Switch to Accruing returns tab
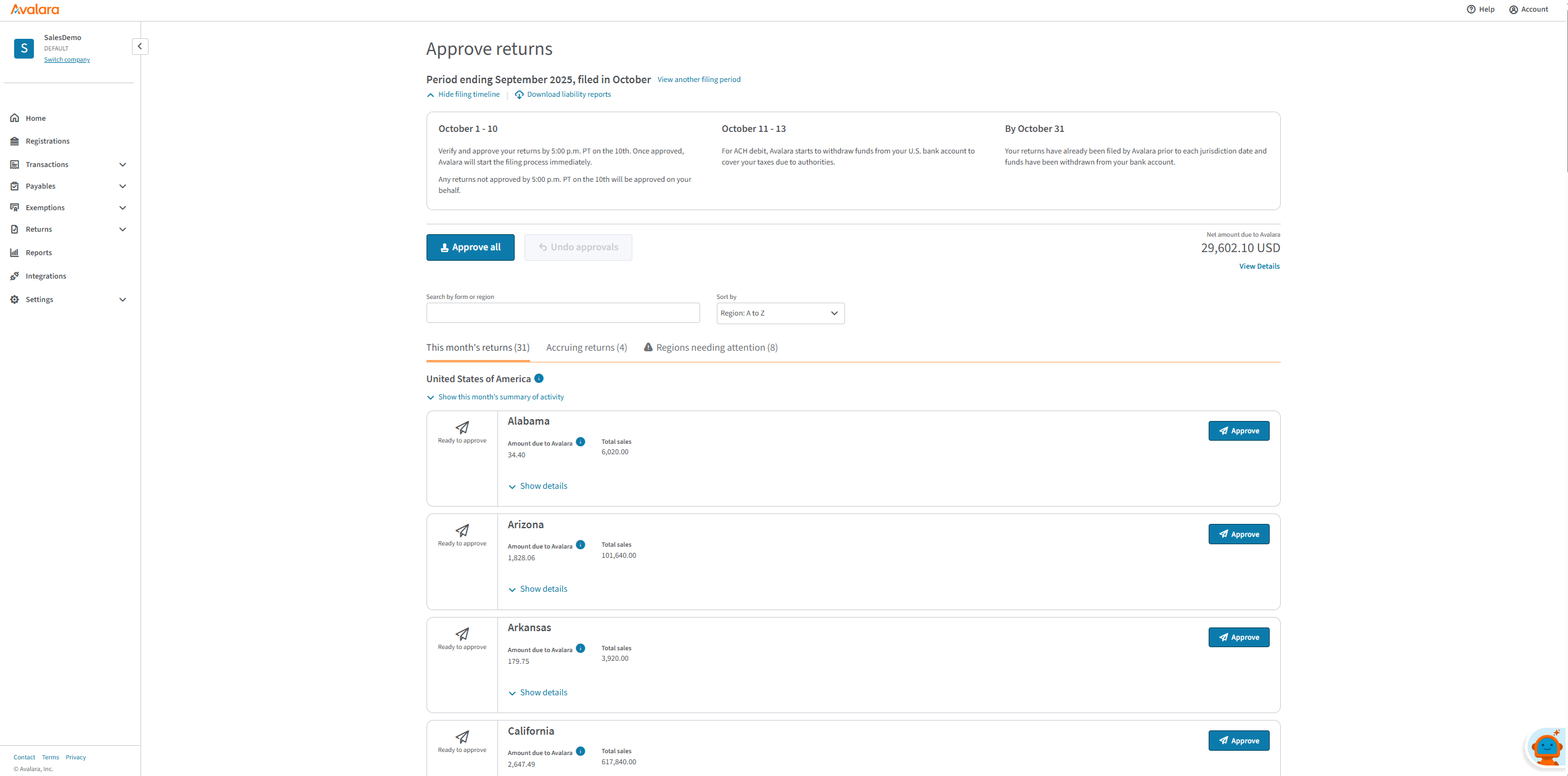This screenshot has width=1568, height=776. [x=586, y=348]
